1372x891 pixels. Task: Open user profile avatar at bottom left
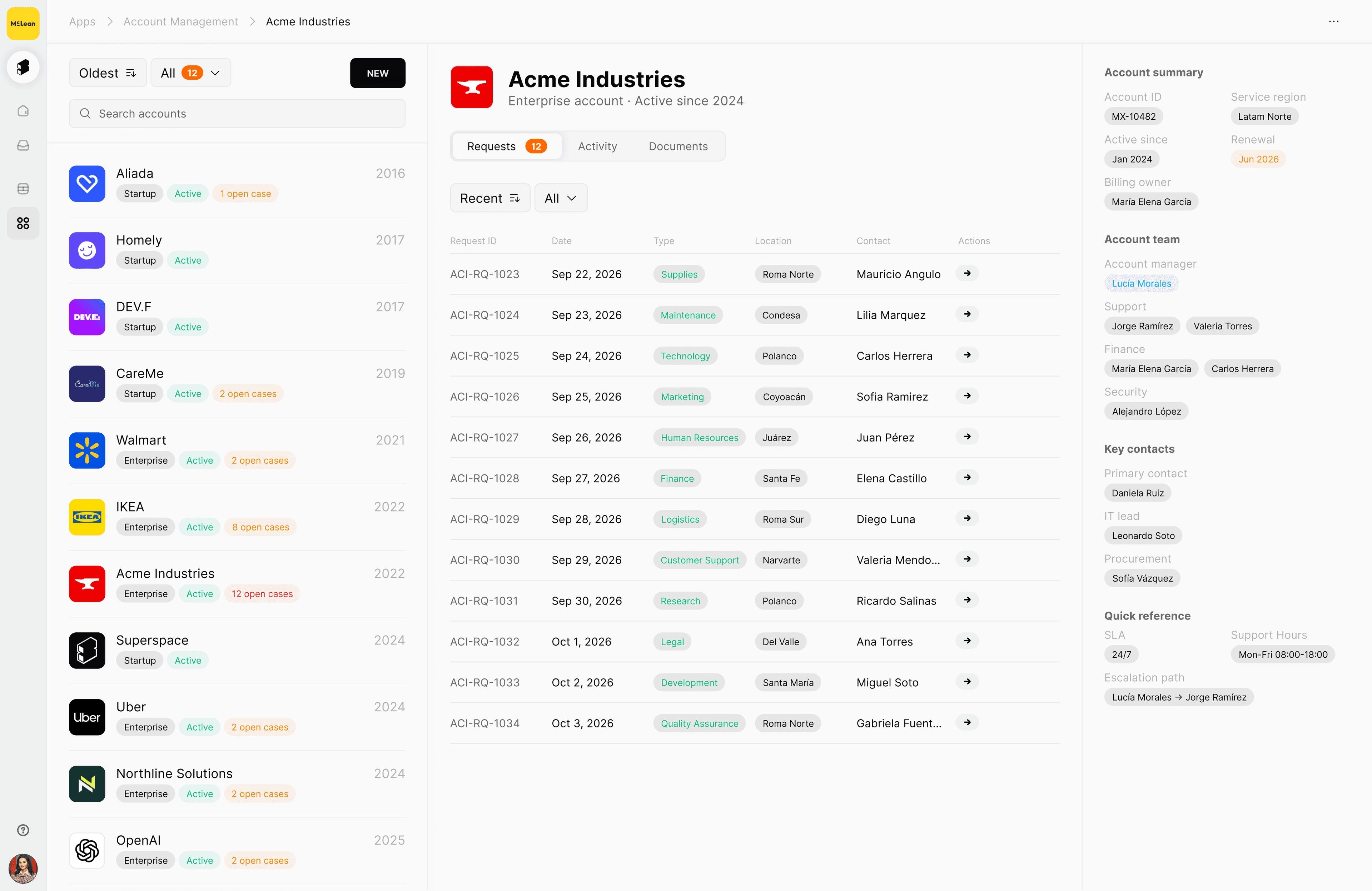23,868
